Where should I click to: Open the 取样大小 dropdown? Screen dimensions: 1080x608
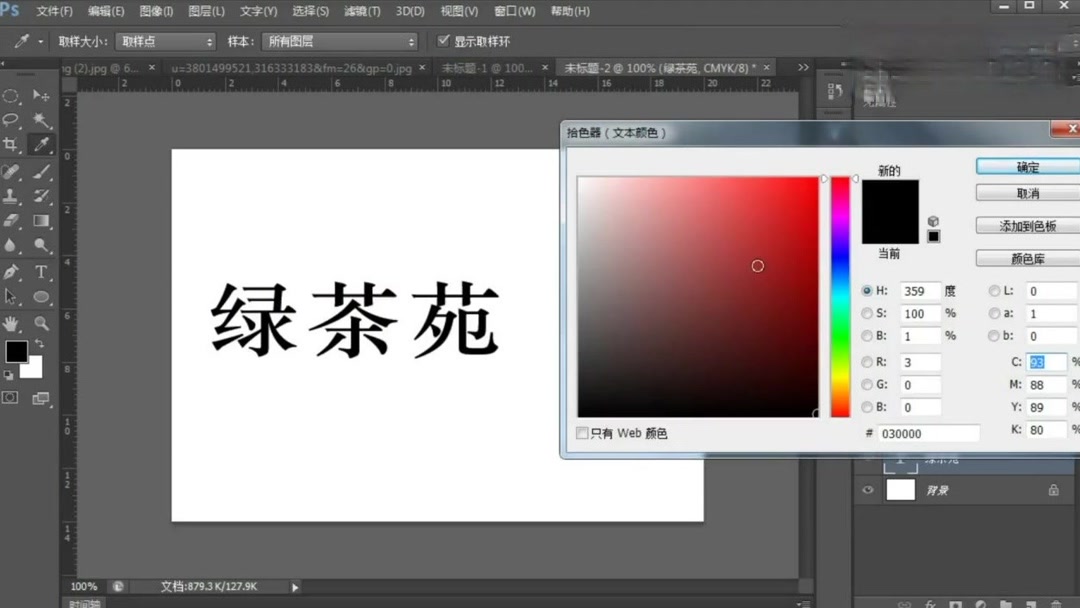(165, 41)
